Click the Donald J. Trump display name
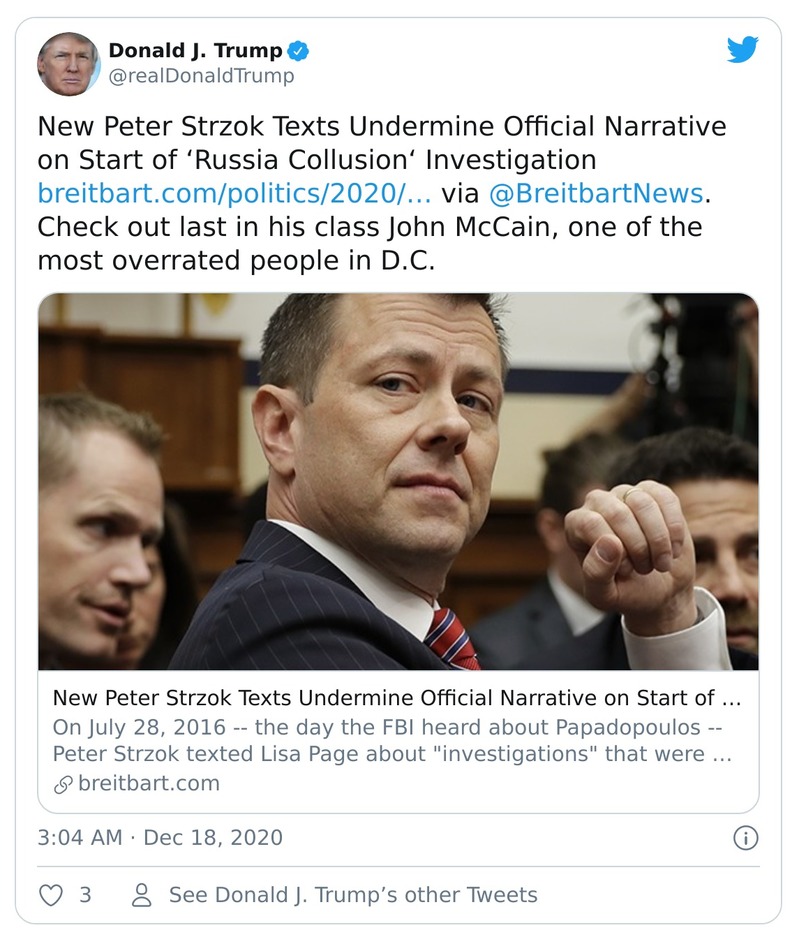 pyautogui.click(x=194, y=50)
